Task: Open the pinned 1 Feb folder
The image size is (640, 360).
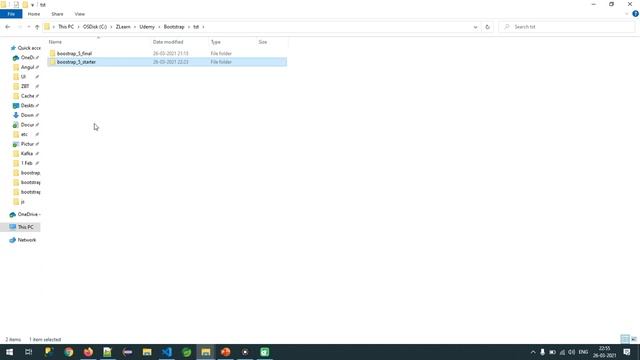Action: [25, 163]
